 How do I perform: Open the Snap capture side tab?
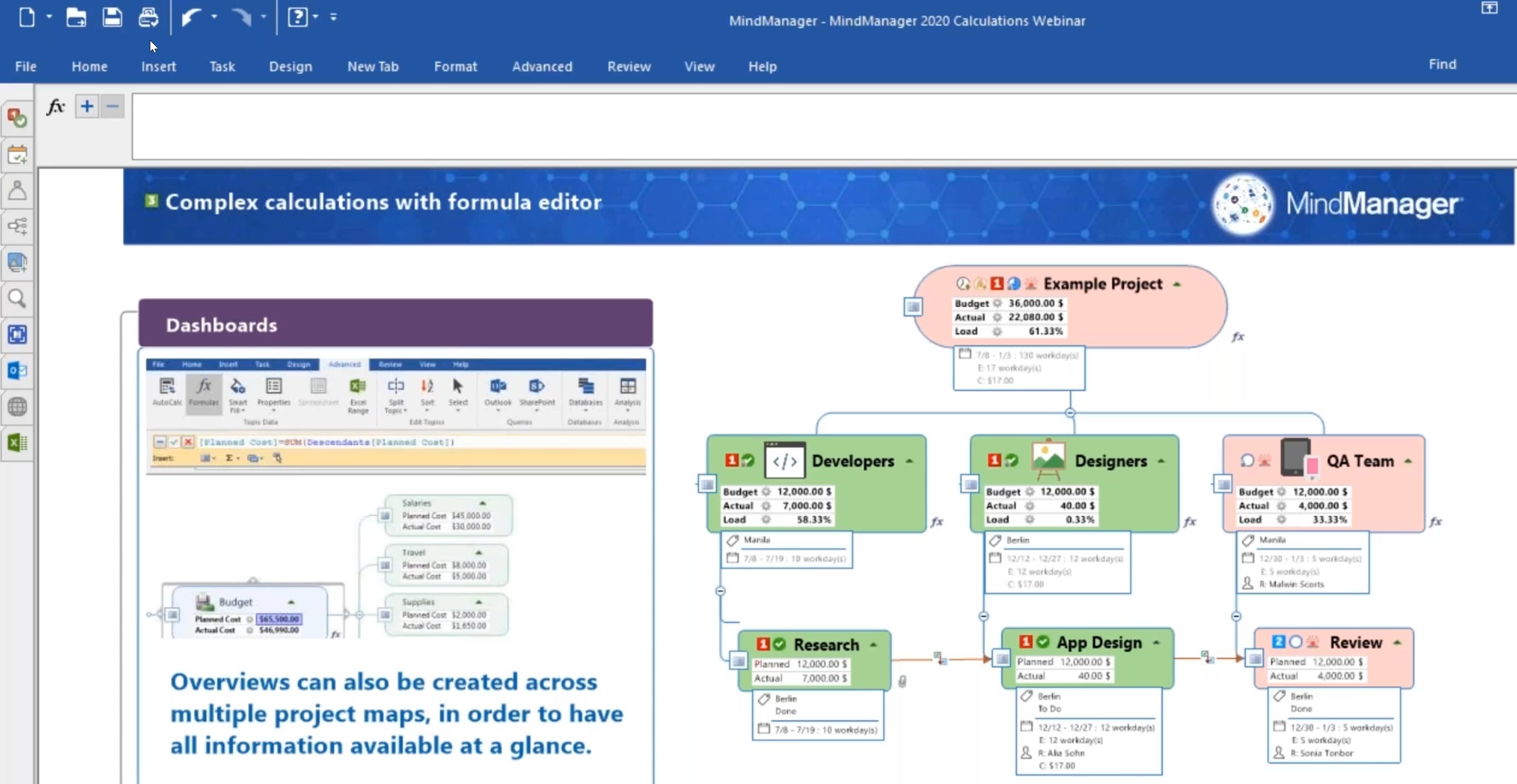pos(17,335)
